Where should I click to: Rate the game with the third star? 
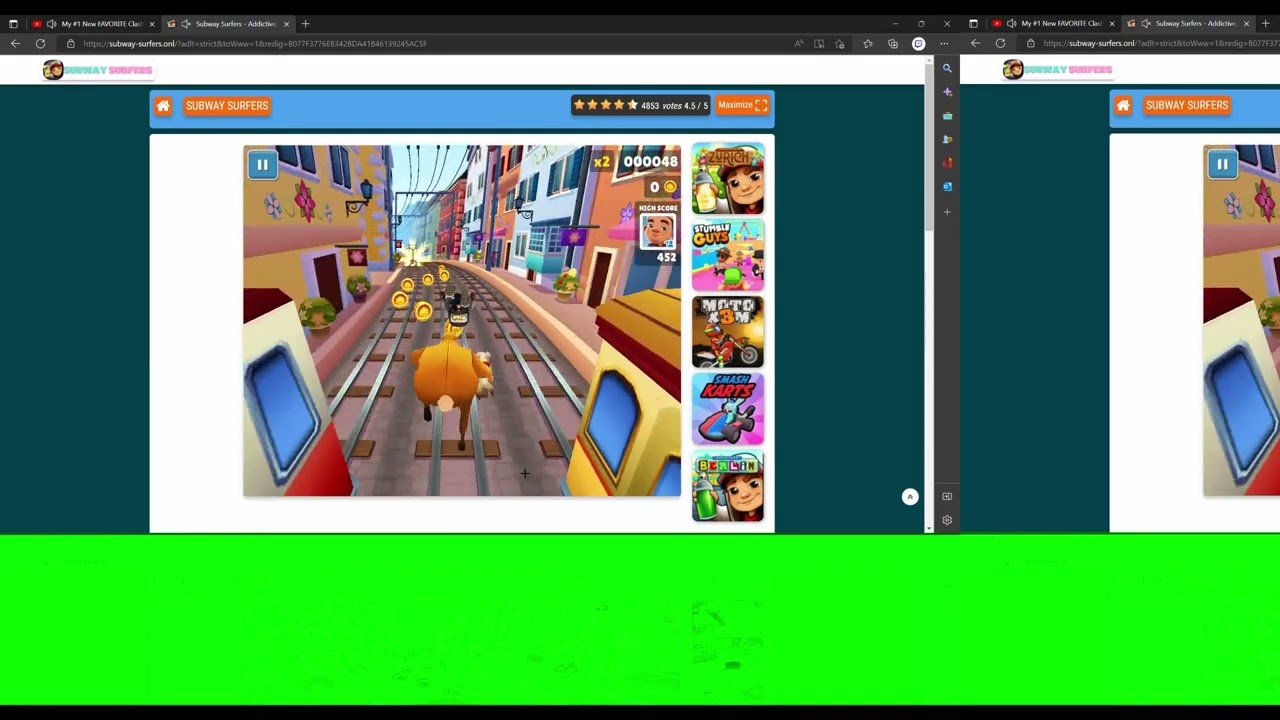point(605,105)
